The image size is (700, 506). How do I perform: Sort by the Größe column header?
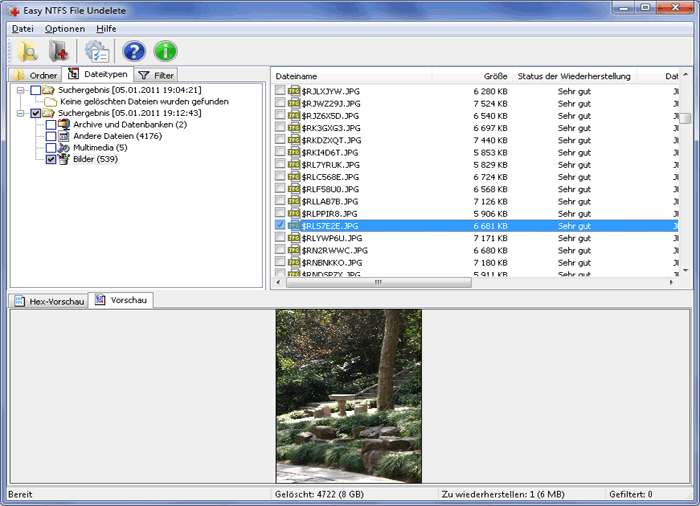(472, 76)
